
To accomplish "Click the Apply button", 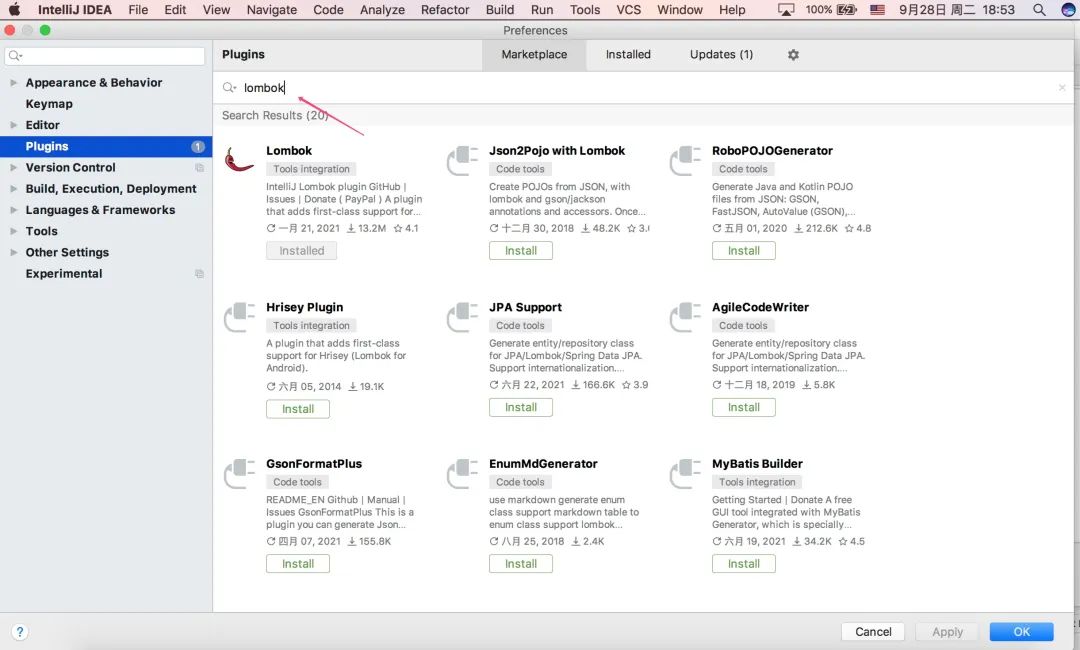I will pos(947,631).
